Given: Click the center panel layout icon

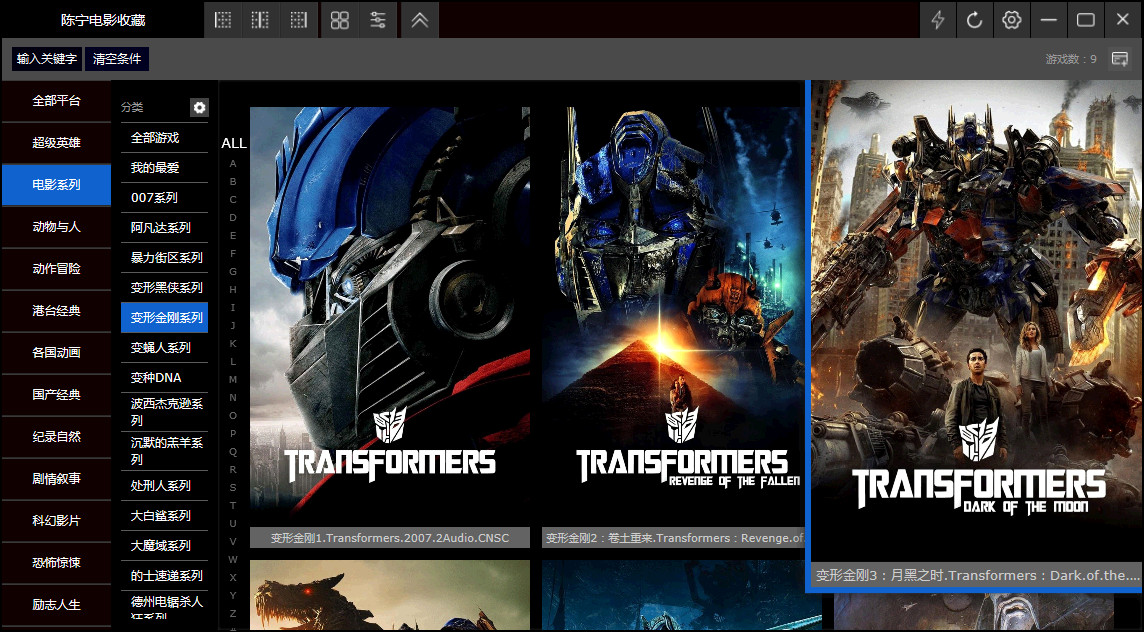Looking at the screenshot, I should coord(260,20).
